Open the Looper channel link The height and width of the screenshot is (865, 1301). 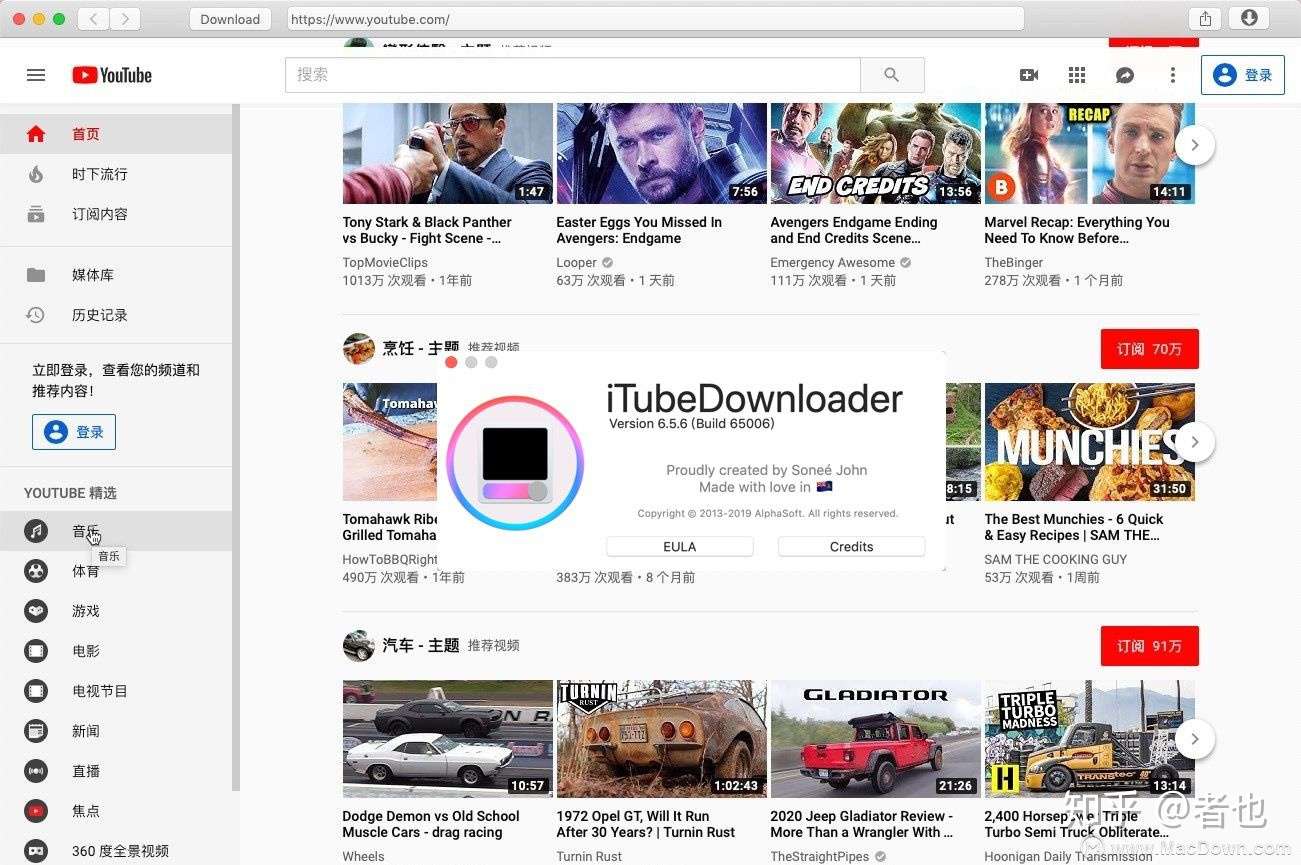pos(577,263)
